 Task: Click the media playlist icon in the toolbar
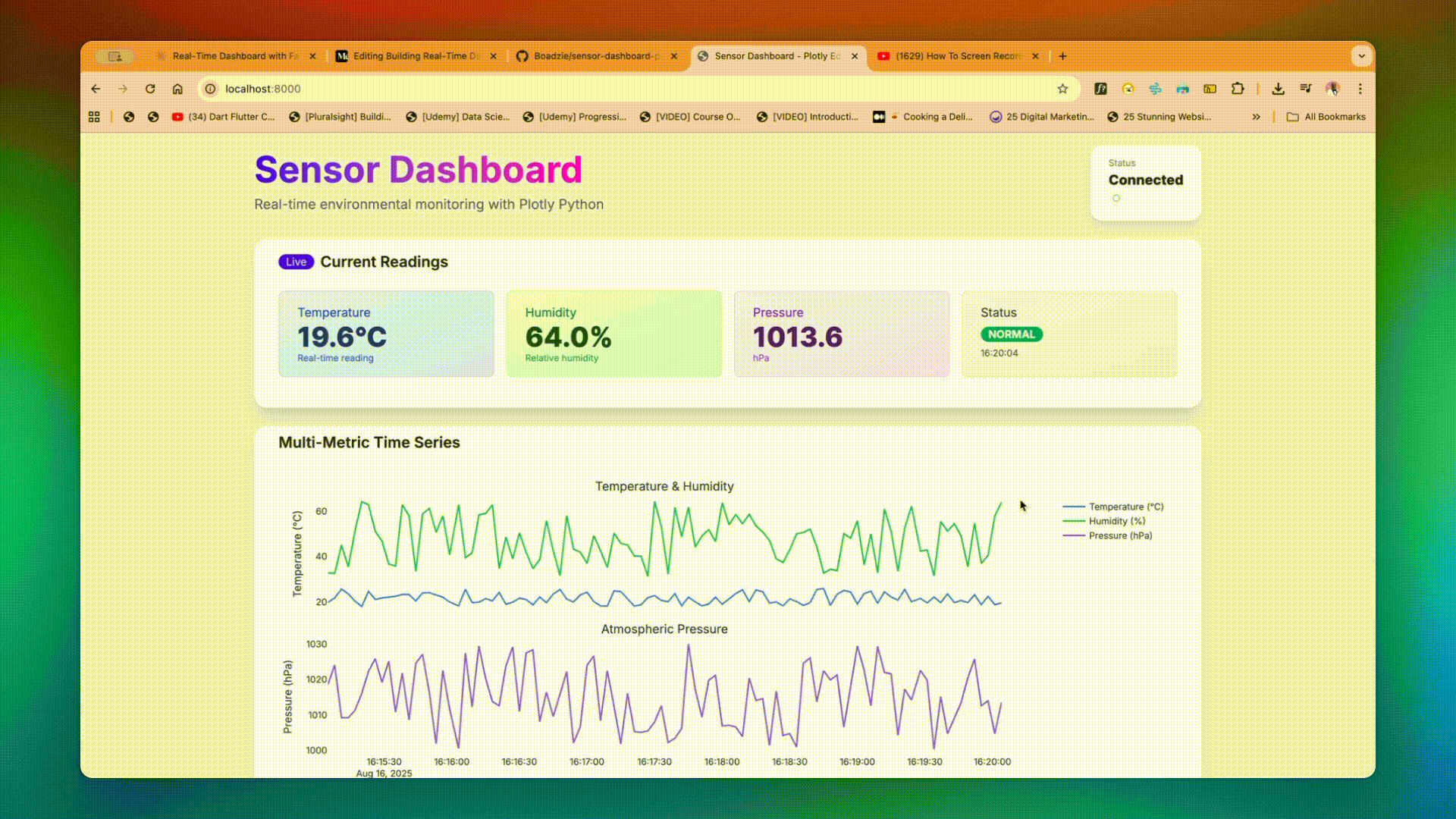pos(1306,89)
